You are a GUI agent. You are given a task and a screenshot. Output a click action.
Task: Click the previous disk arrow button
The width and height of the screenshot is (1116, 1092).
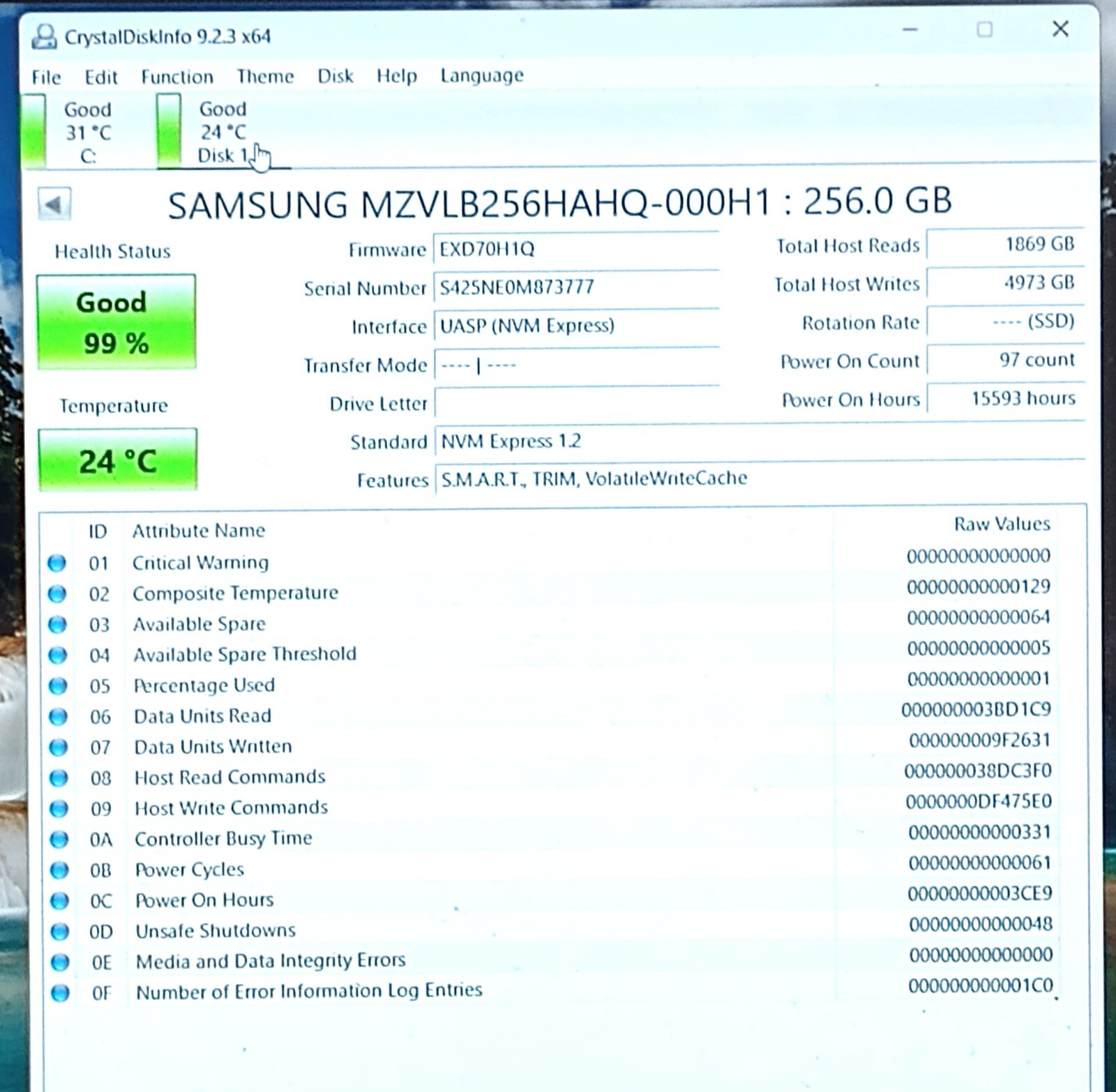pos(54,204)
